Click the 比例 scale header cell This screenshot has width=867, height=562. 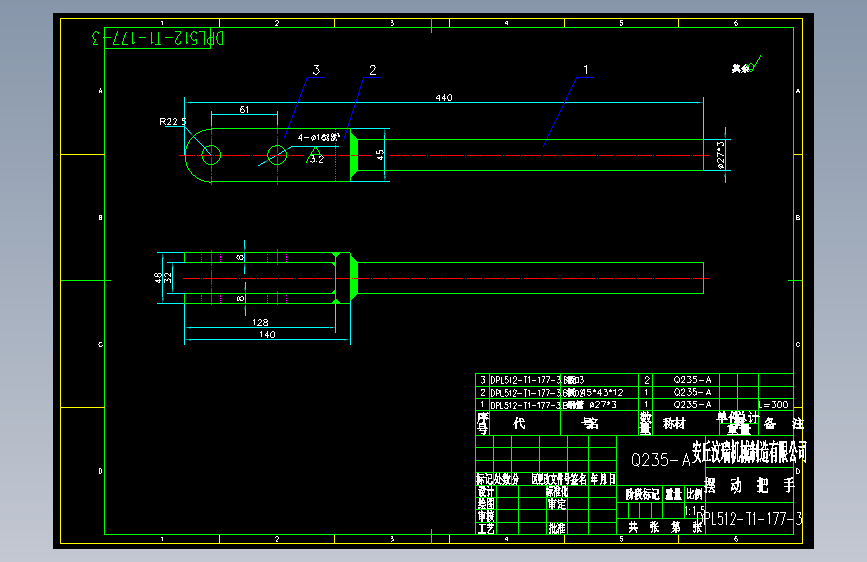tap(694, 494)
